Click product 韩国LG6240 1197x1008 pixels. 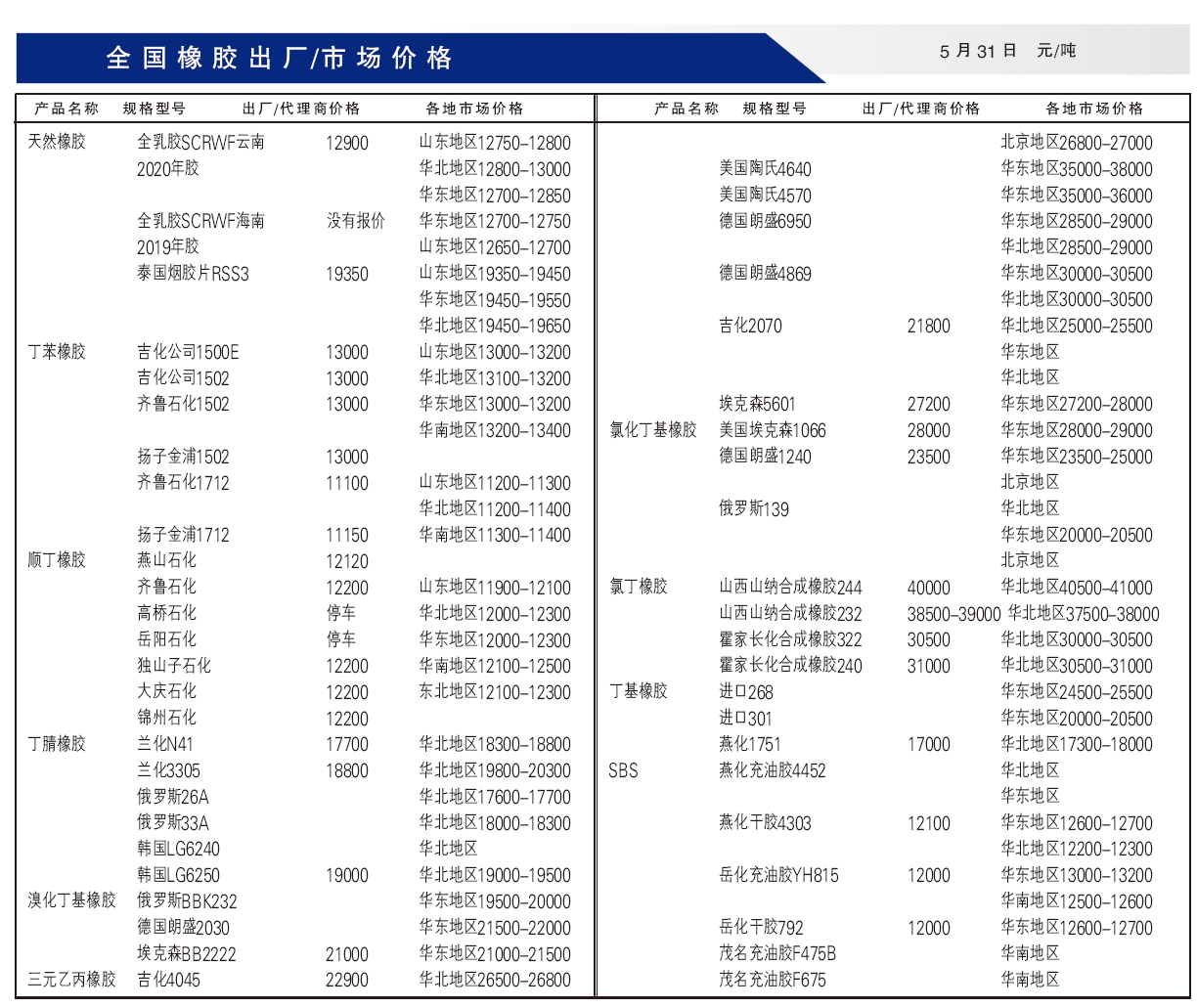pyautogui.click(x=178, y=850)
